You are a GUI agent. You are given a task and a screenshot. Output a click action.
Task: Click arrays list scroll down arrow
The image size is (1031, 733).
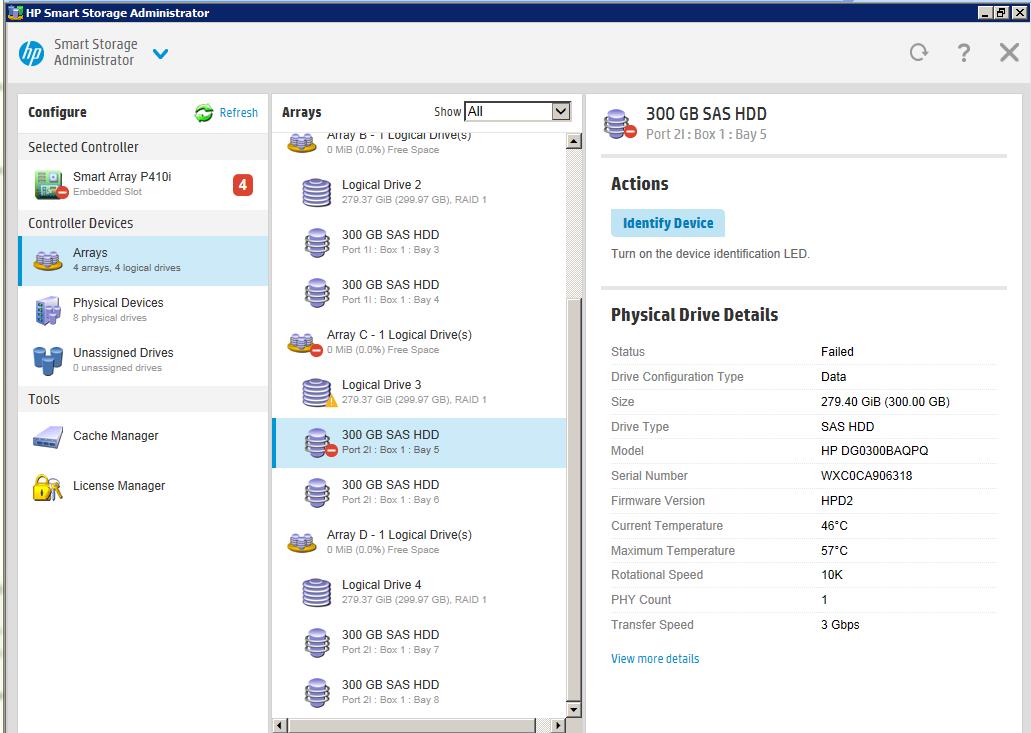click(574, 709)
